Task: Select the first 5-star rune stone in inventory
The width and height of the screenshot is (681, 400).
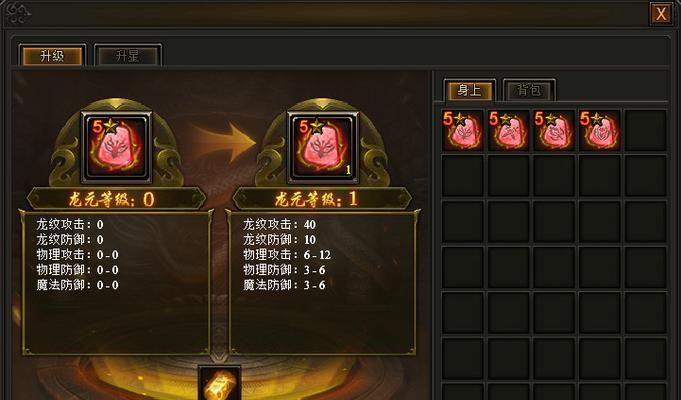Action: [463, 130]
